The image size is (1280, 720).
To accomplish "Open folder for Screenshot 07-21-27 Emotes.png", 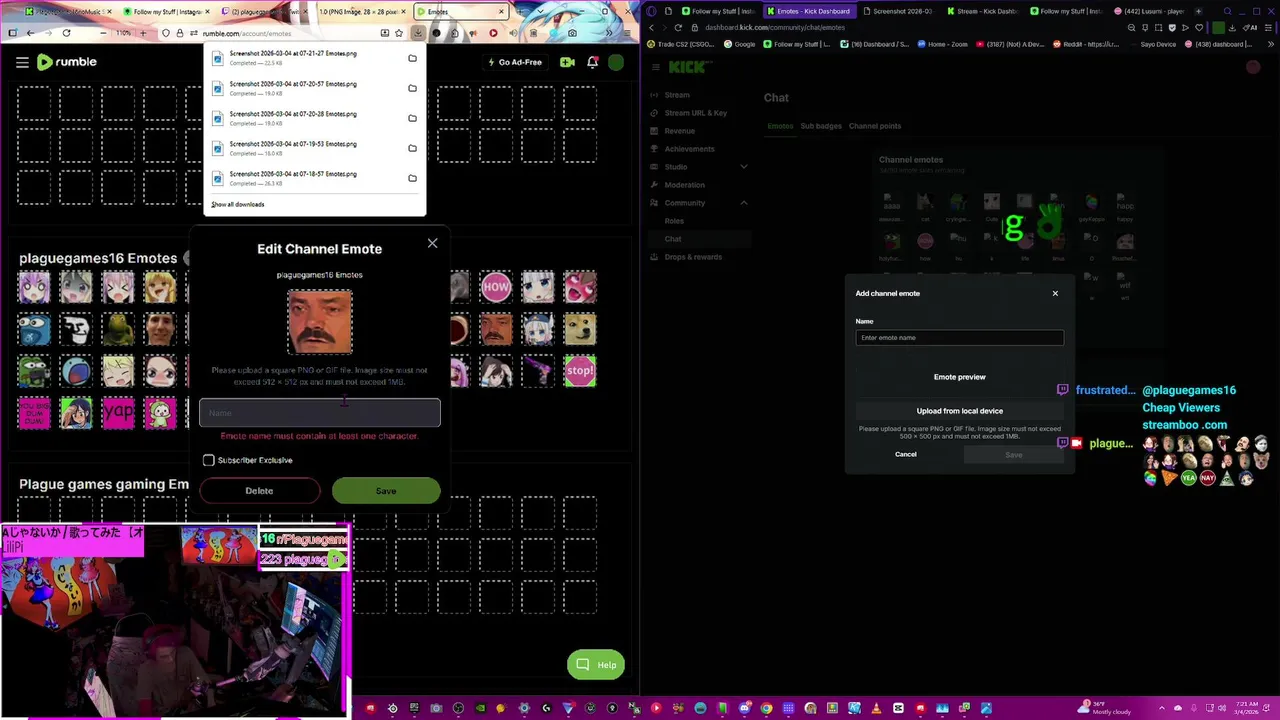I will (x=412, y=58).
